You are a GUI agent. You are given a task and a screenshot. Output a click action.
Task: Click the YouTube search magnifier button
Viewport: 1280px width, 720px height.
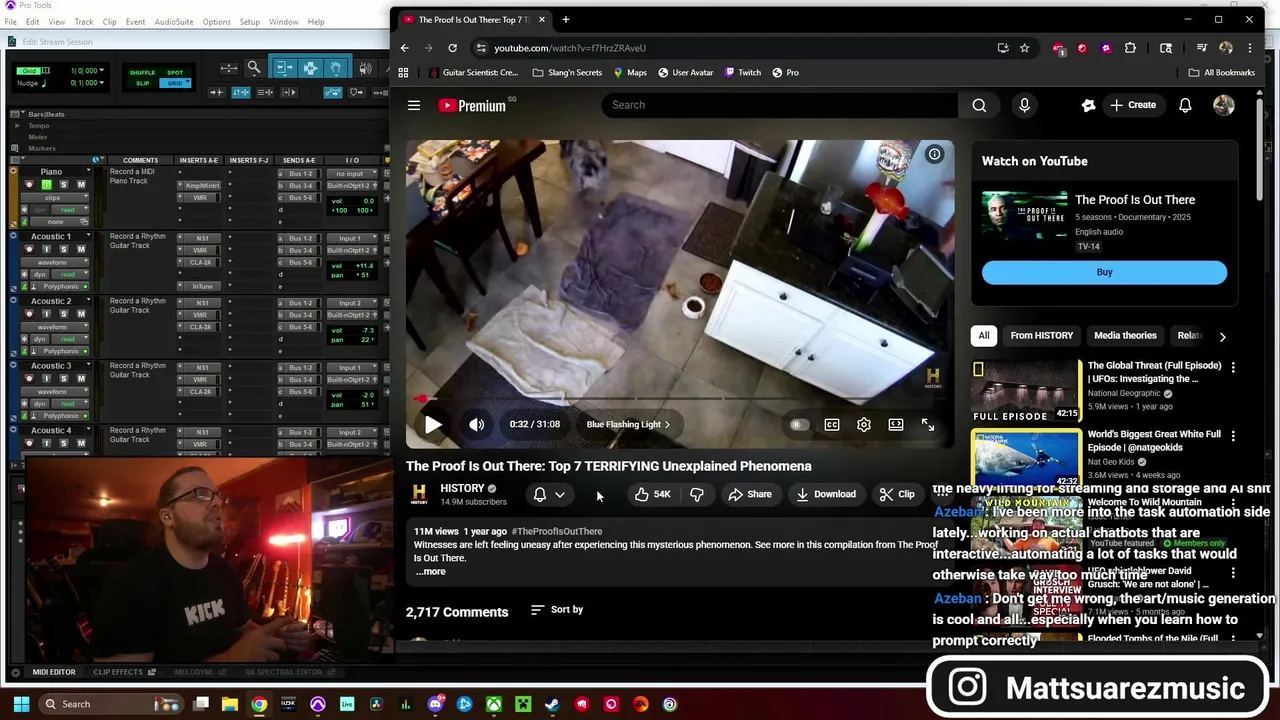979,105
